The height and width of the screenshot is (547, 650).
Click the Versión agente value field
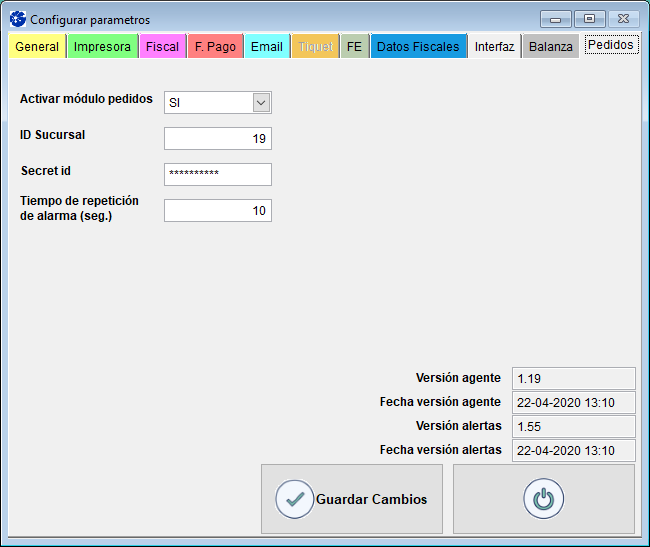click(573, 378)
